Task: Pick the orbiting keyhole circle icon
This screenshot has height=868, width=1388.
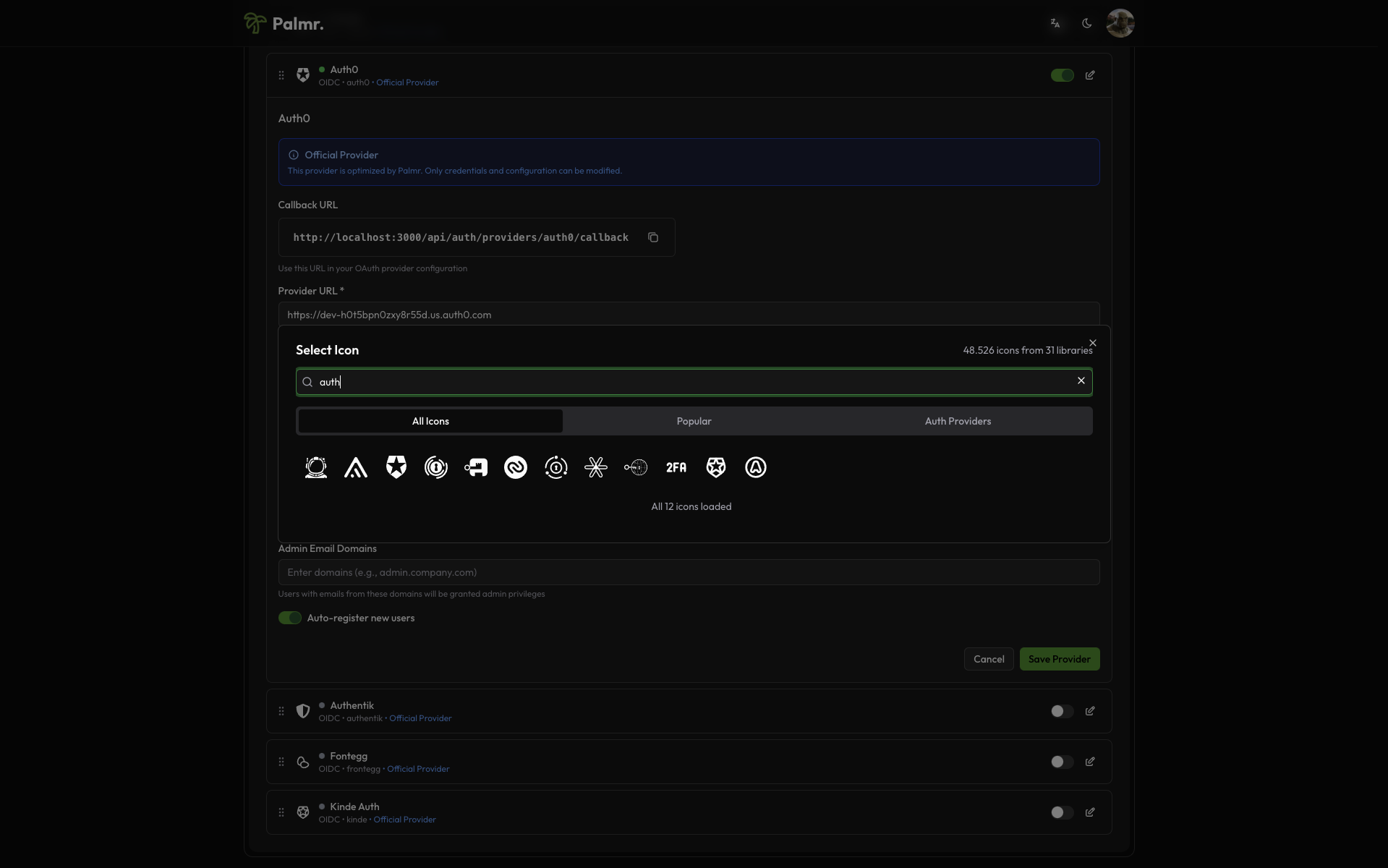Action: pyautogui.click(x=556, y=467)
